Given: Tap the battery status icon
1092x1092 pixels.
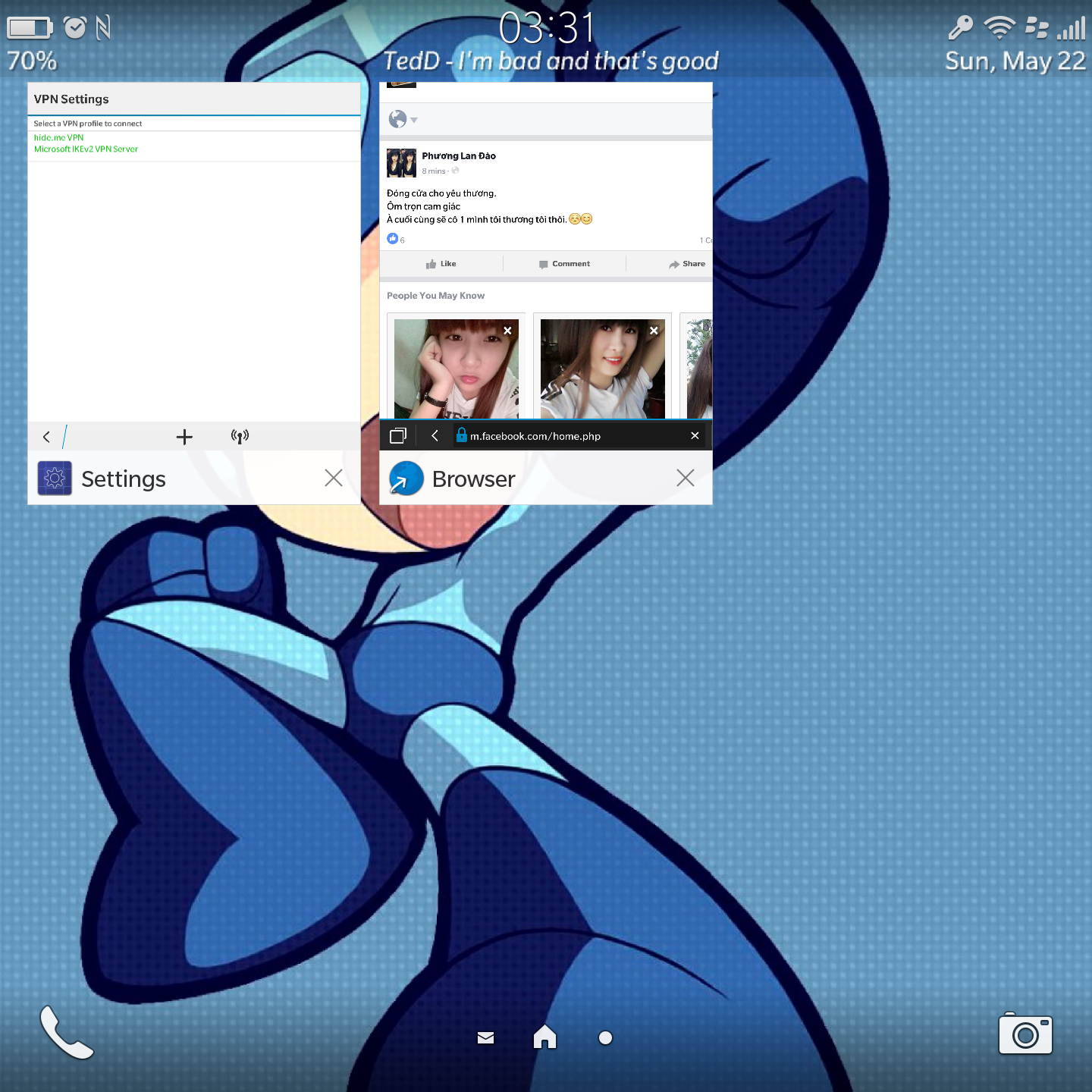Looking at the screenshot, I should pyautogui.click(x=30, y=28).
